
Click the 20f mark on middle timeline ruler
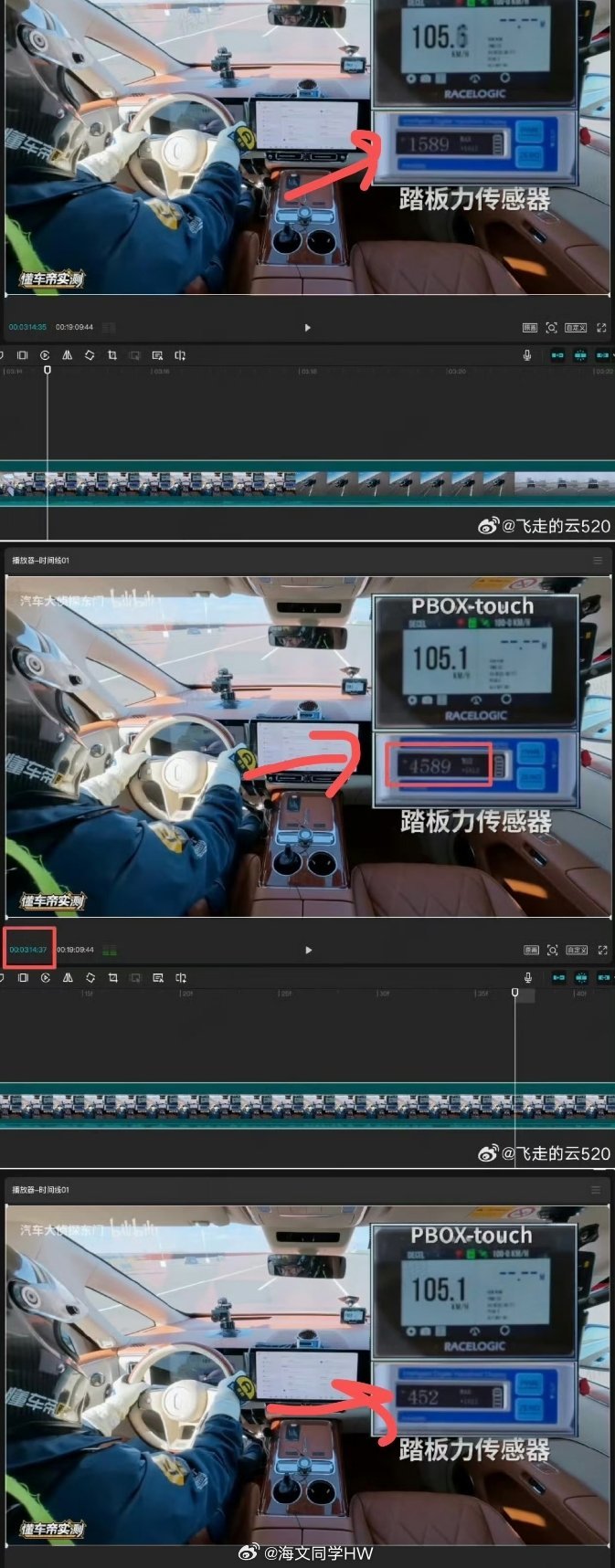pyautogui.click(x=186, y=993)
